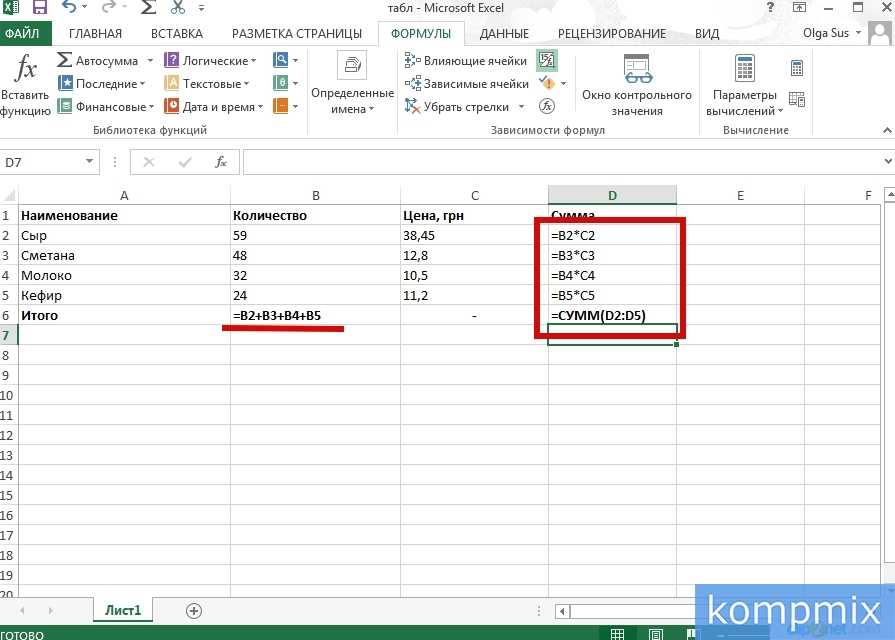Expand the Убрать стрелки dropdown arrow
The width and height of the screenshot is (895, 640).
pyautogui.click(x=521, y=107)
